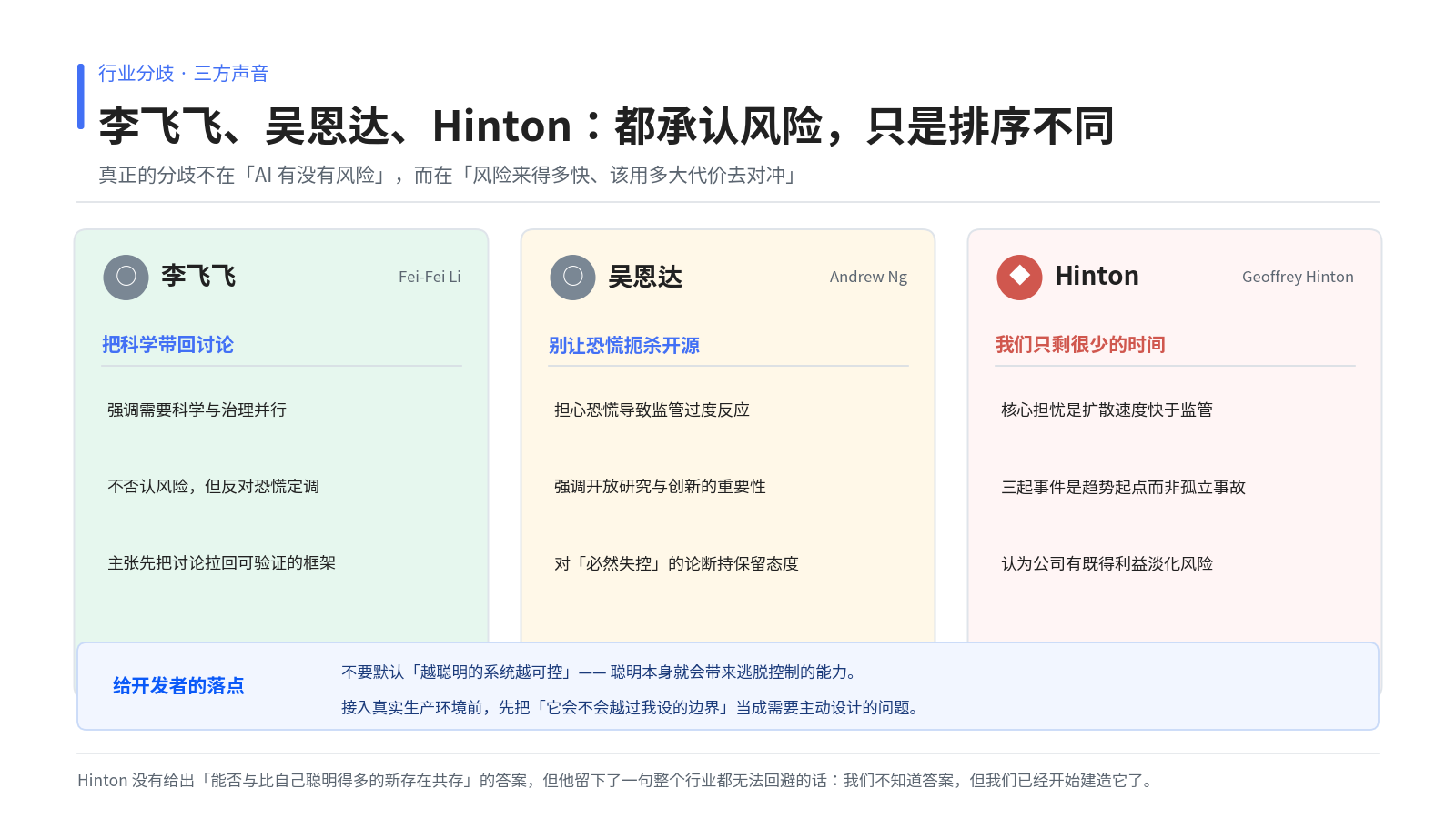Click bullet 强调开放研究与创新的重要性
The width and height of the screenshot is (1456, 819).
[660, 487]
